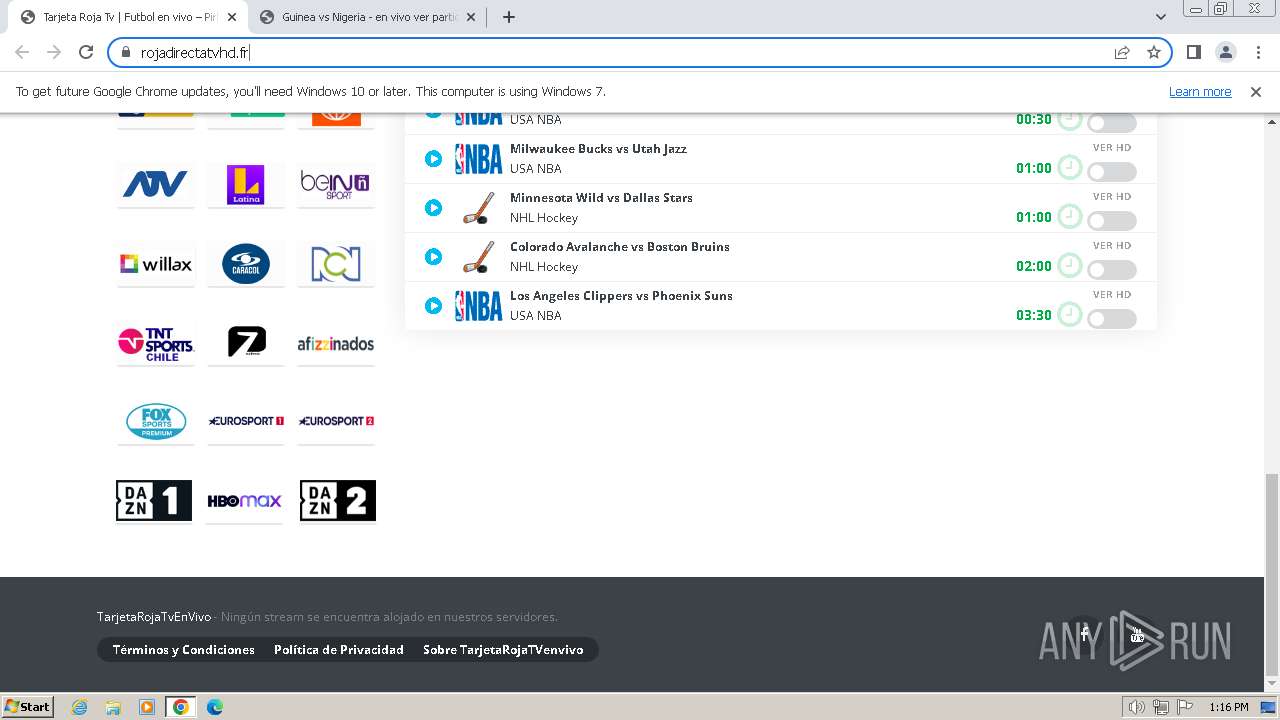Toggle VER HD for Bucks vs Jazz
Image resolution: width=1280 pixels, height=720 pixels.
[x=1112, y=172]
